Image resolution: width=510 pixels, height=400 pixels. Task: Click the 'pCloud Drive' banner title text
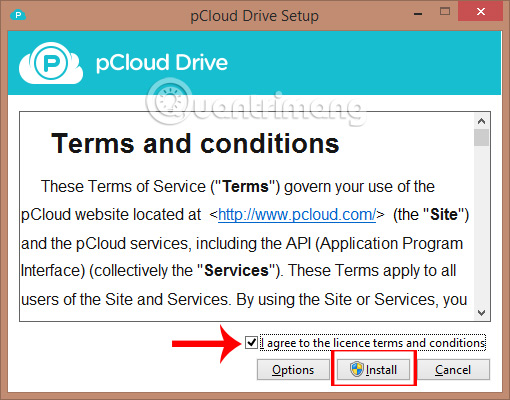pos(162,63)
